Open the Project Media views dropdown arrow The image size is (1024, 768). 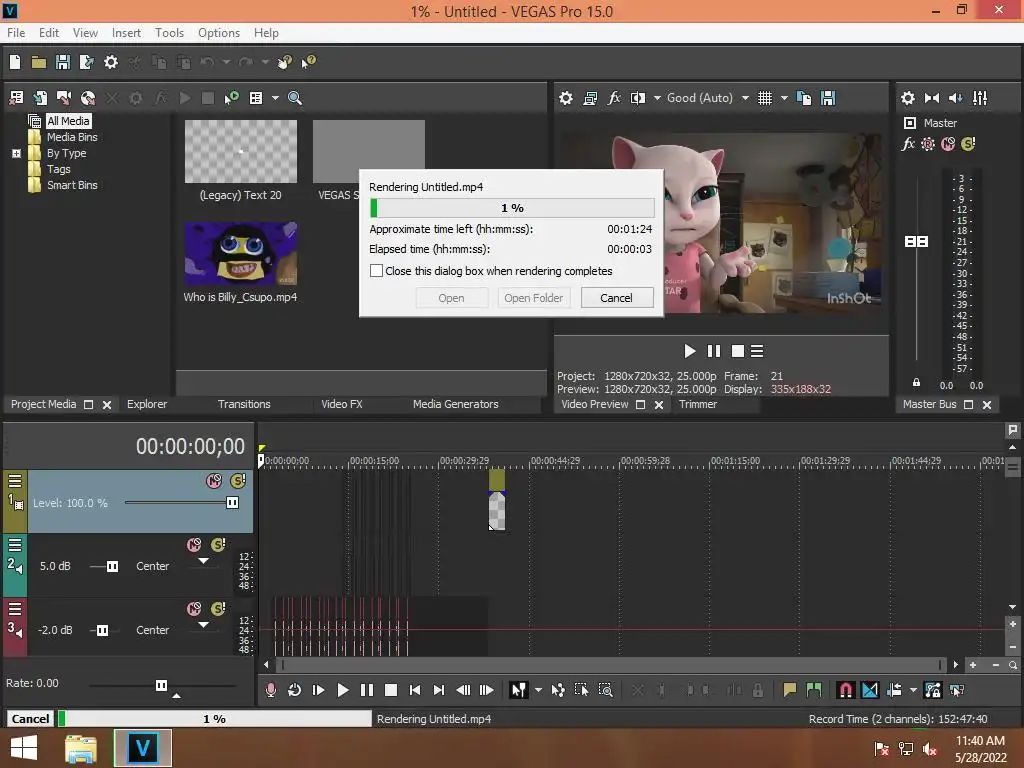(275, 98)
